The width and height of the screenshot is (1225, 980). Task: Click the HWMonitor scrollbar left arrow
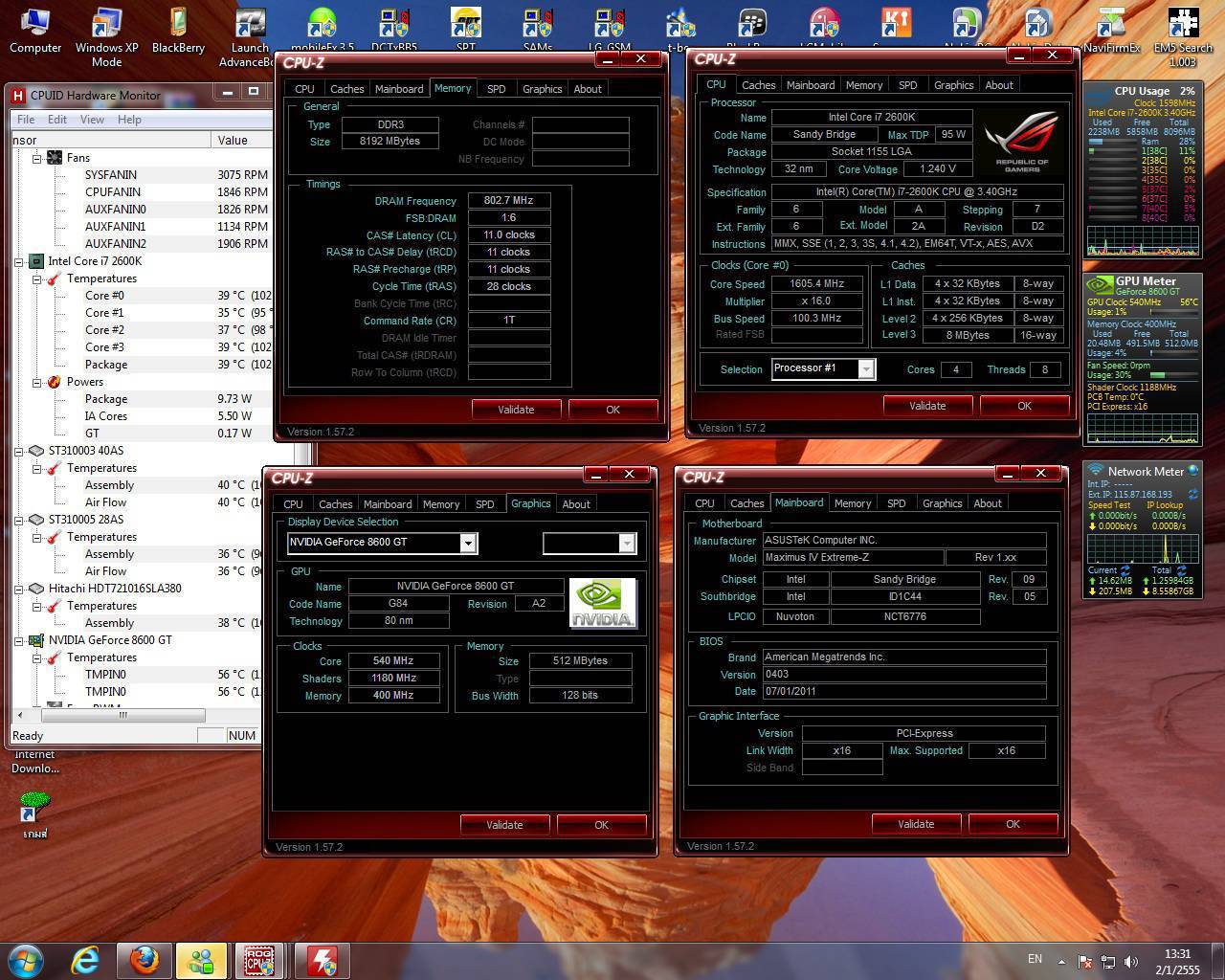tap(19, 714)
